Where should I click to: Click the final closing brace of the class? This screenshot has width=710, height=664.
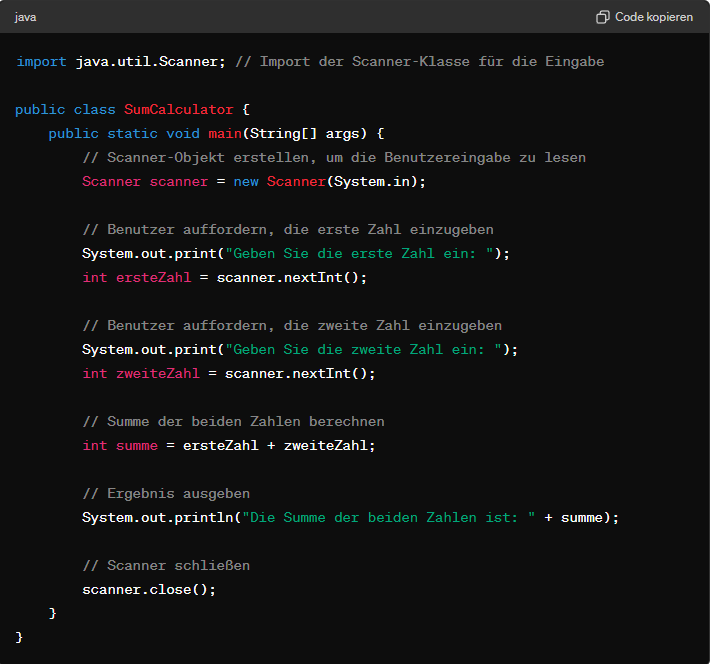coord(20,637)
